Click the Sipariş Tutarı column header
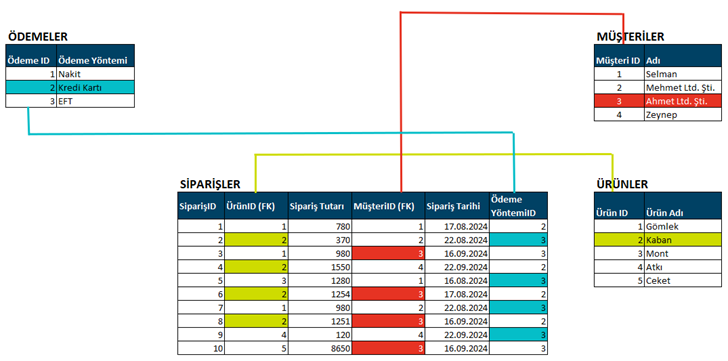 click(x=320, y=206)
